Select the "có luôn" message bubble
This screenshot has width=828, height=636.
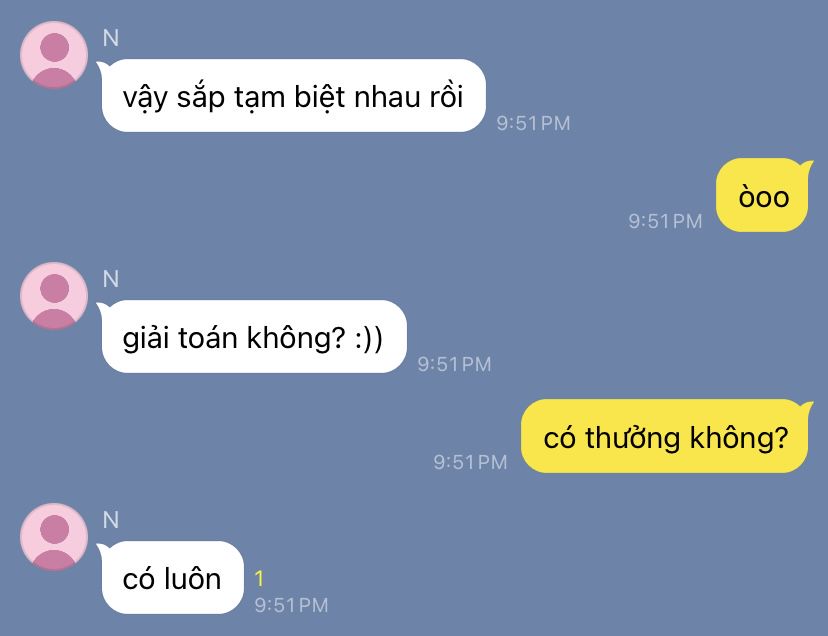tap(172, 577)
